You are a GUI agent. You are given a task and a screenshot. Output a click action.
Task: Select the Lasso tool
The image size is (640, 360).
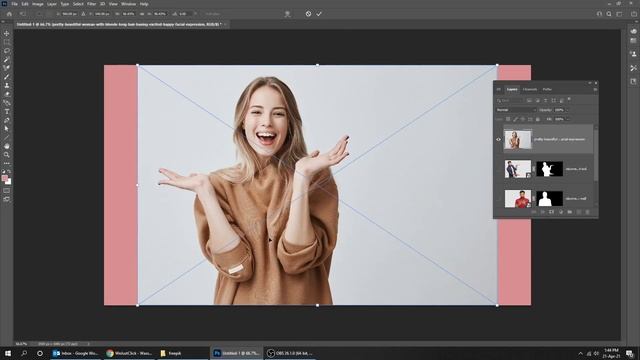7,51
